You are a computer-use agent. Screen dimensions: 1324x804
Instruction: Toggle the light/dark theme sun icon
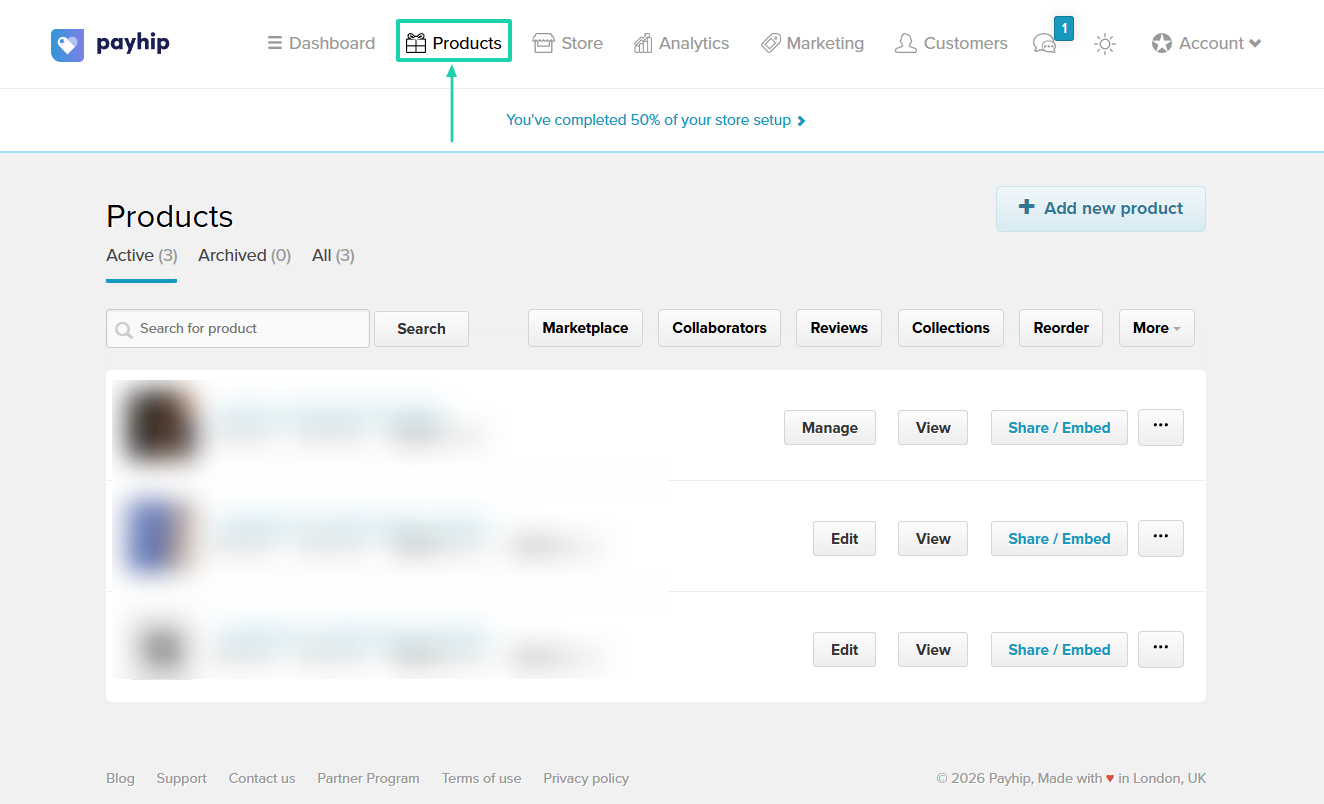(x=1104, y=44)
